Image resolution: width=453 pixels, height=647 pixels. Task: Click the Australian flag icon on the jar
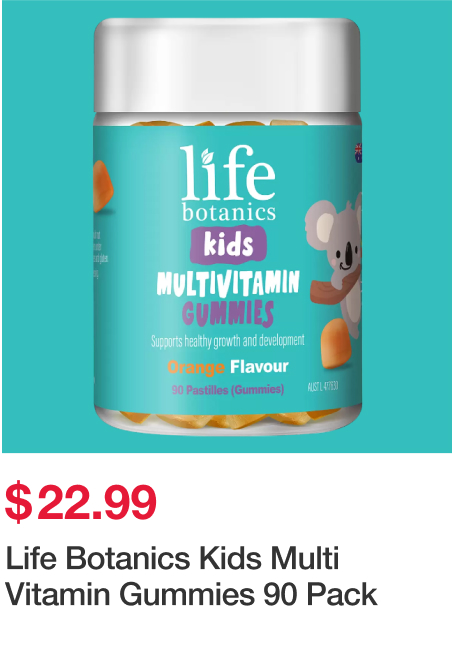point(359,152)
